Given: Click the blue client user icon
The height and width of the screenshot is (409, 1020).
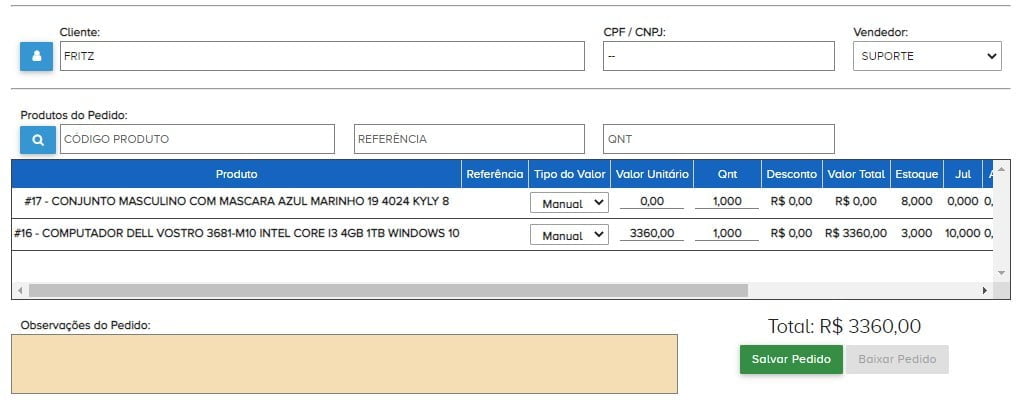Looking at the screenshot, I should click(x=36, y=56).
